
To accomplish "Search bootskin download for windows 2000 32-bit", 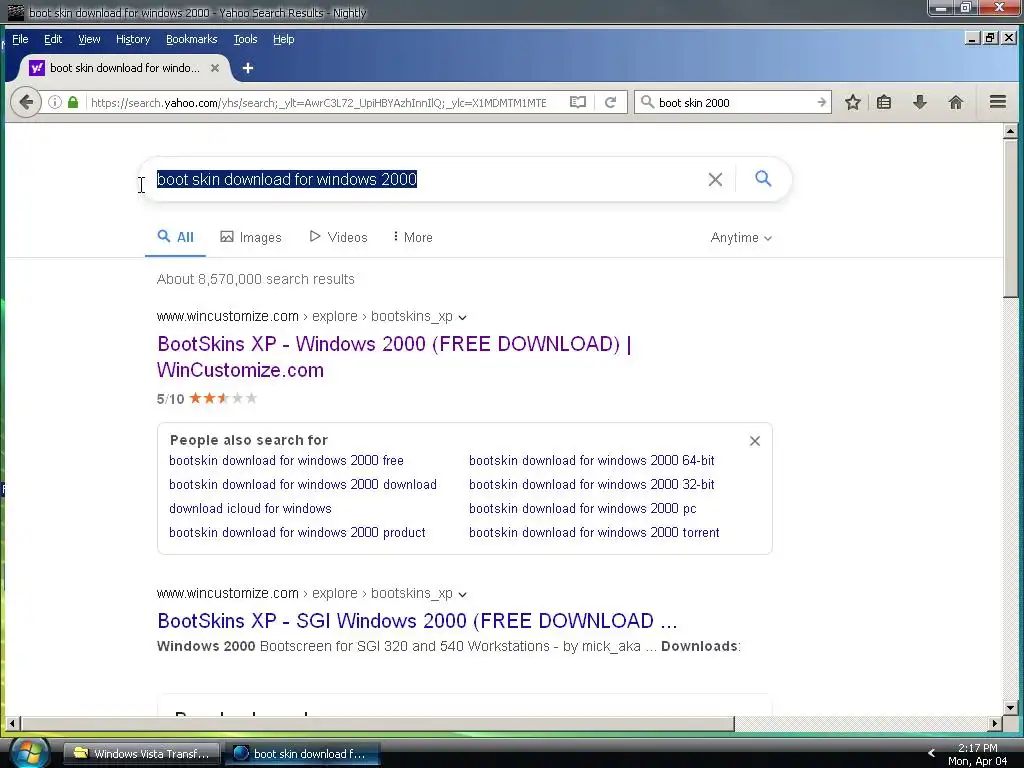I will click(x=592, y=485).
